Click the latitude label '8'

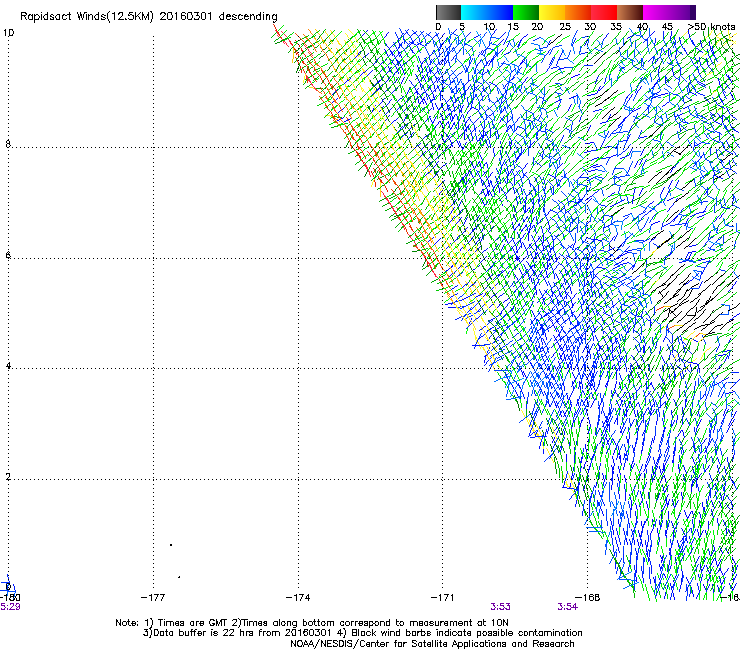point(8,144)
